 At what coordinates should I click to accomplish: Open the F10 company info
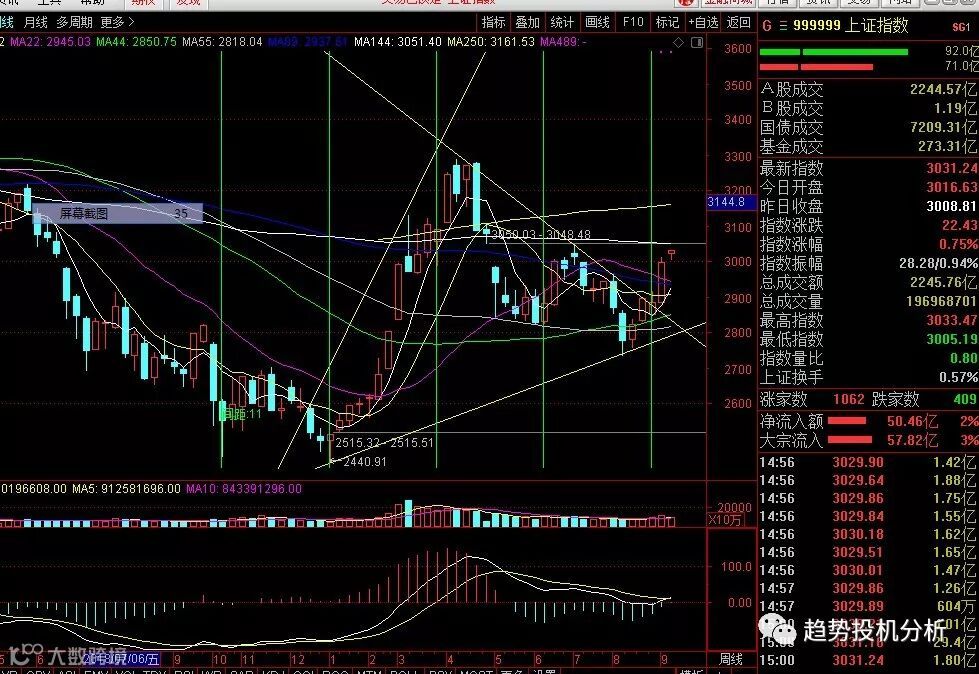[x=633, y=22]
